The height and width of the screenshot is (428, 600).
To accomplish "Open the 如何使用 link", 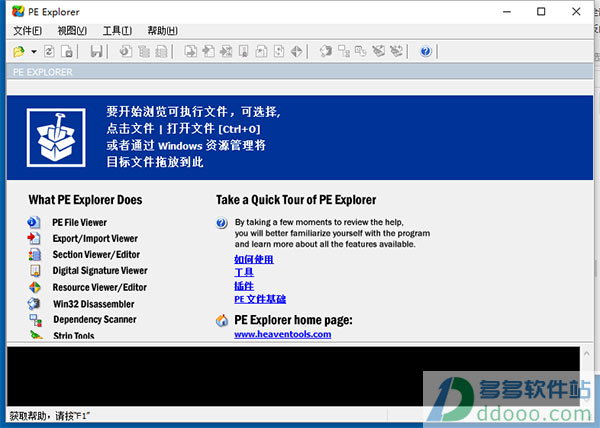I will click(x=254, y=259).
